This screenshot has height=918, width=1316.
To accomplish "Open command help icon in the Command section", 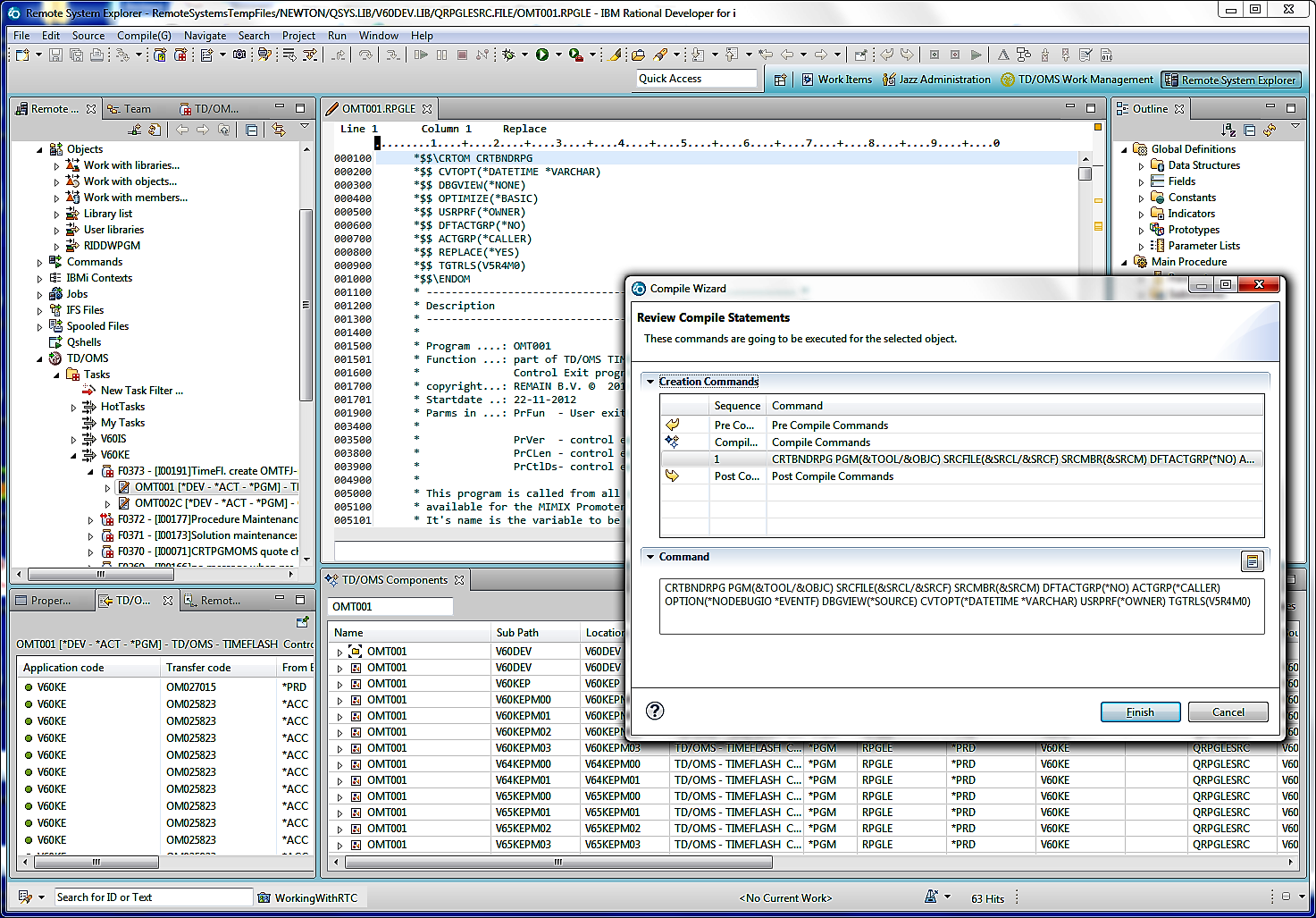I will point(1253,560).
